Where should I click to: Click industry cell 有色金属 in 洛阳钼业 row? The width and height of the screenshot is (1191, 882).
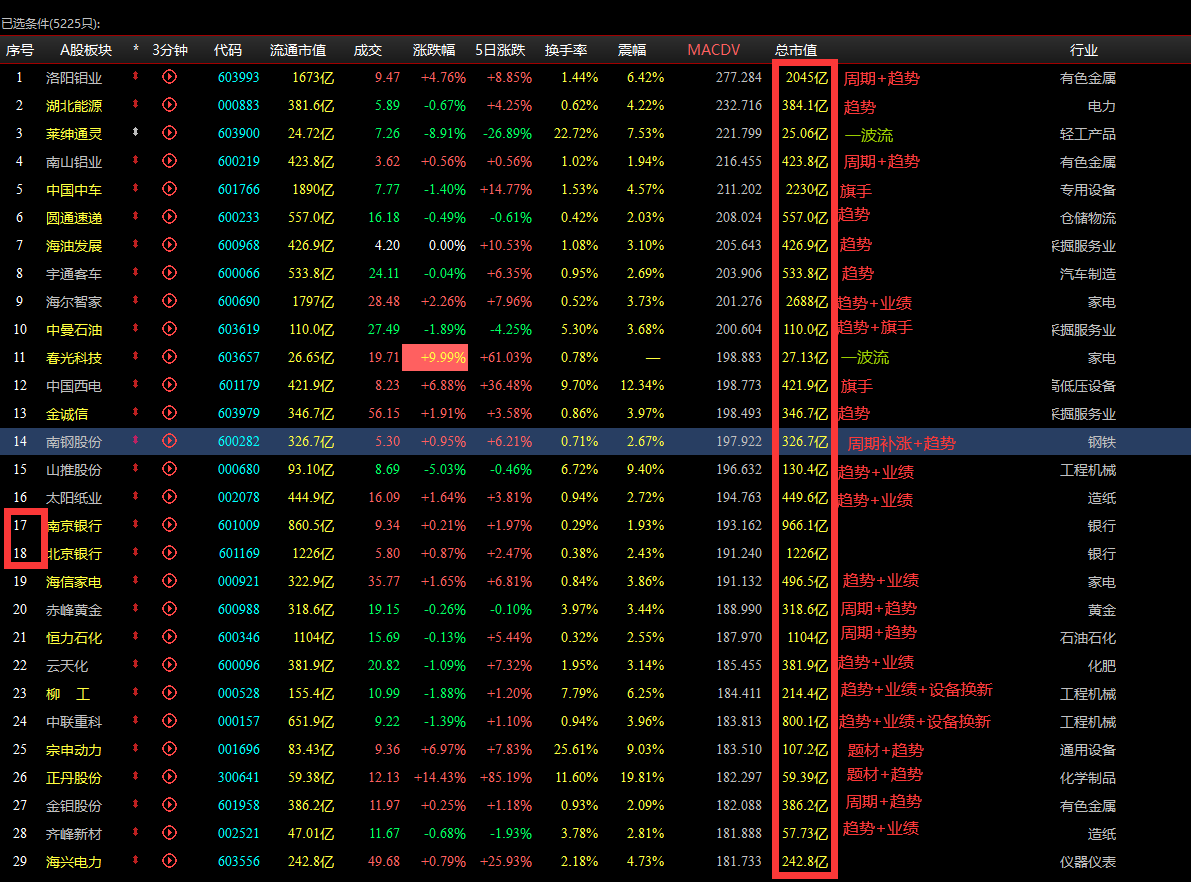[1088, 78]
